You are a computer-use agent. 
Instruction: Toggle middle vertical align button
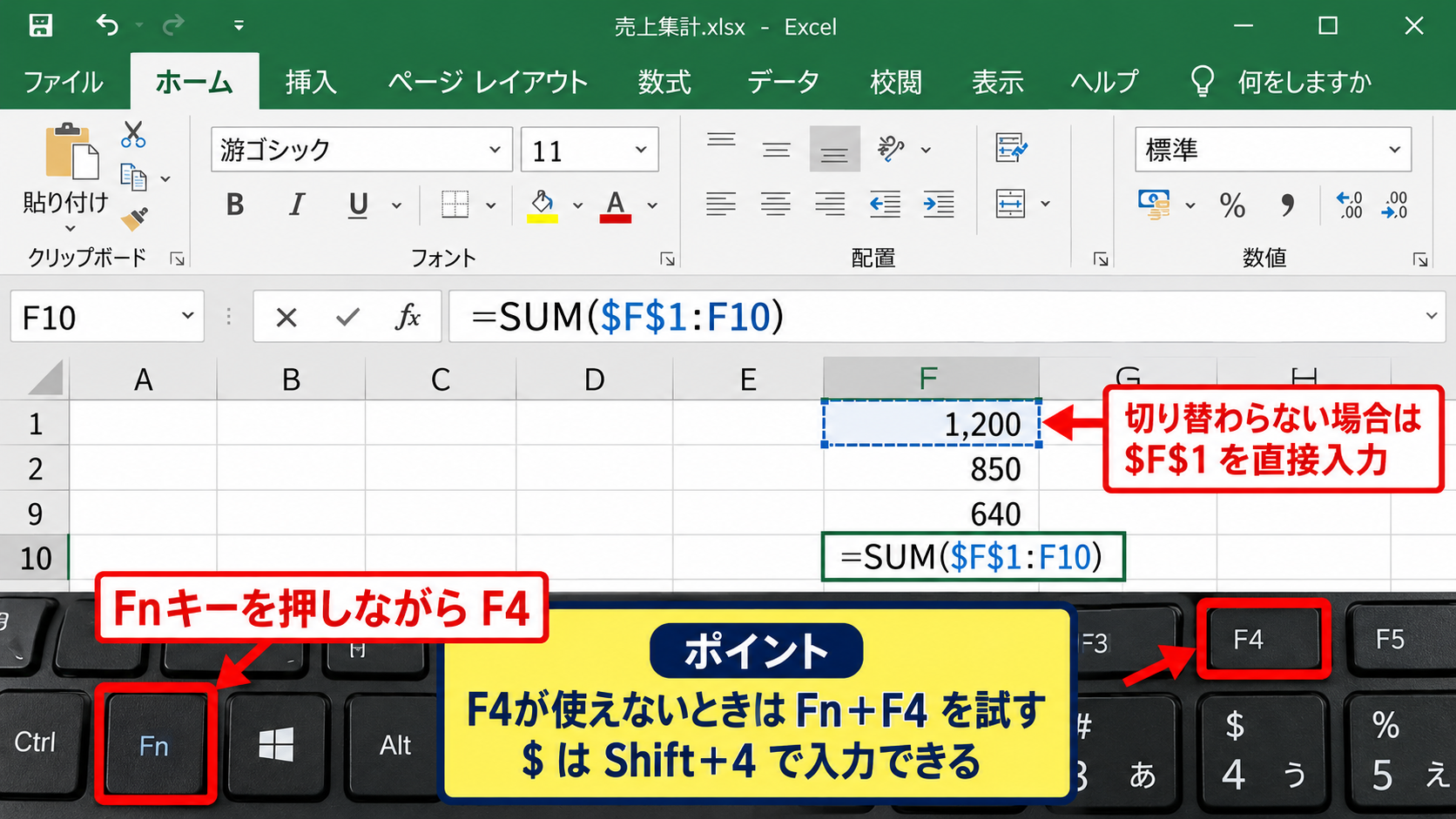[776, 150]
